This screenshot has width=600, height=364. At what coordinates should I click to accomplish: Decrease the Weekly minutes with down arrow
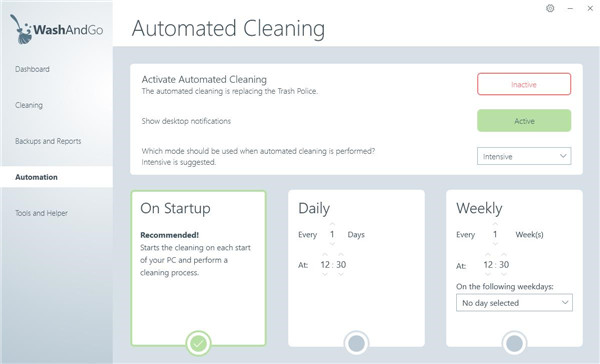504,274
